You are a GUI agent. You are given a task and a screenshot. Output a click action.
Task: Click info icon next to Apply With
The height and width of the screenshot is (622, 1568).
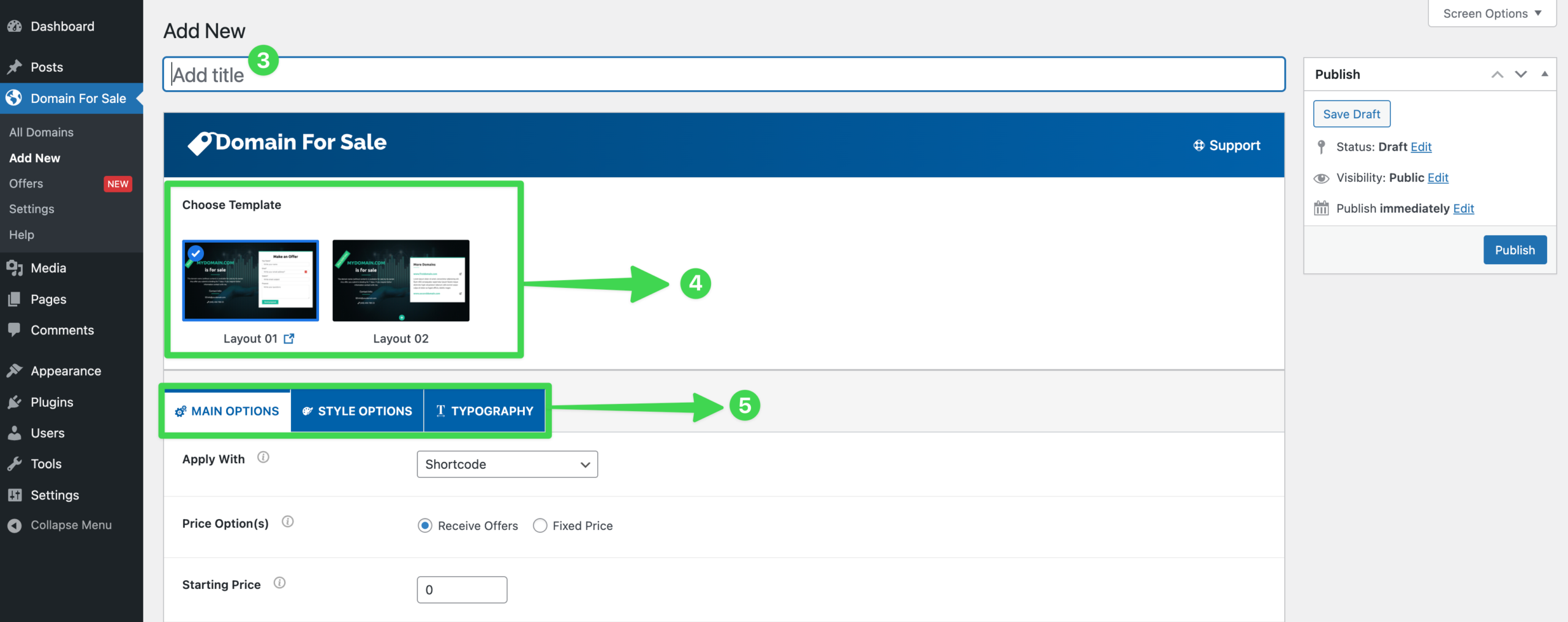[263, 457]
